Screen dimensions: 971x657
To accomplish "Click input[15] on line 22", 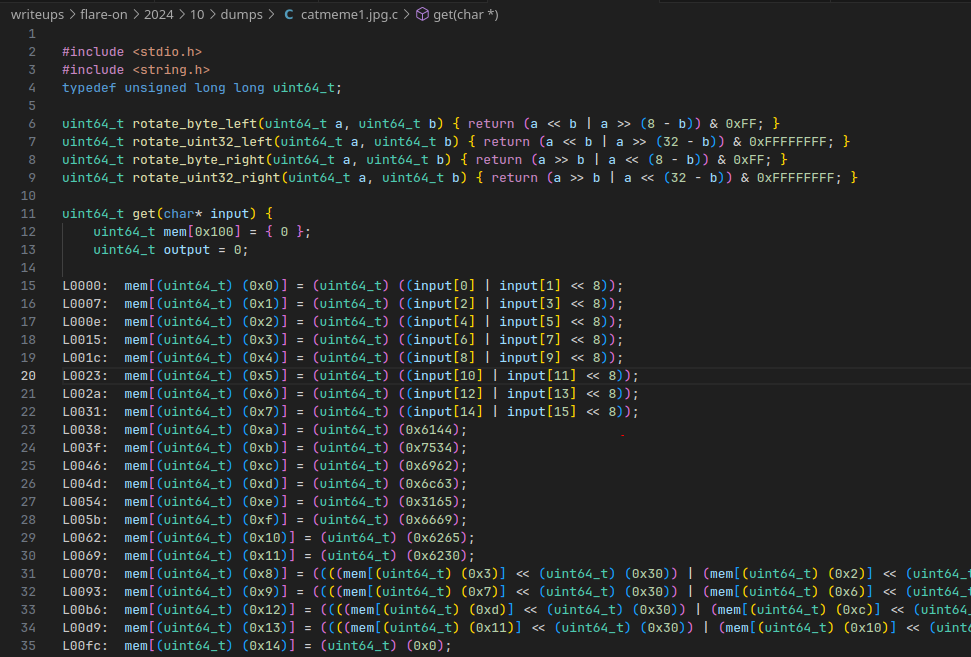I will coord(542,412).
